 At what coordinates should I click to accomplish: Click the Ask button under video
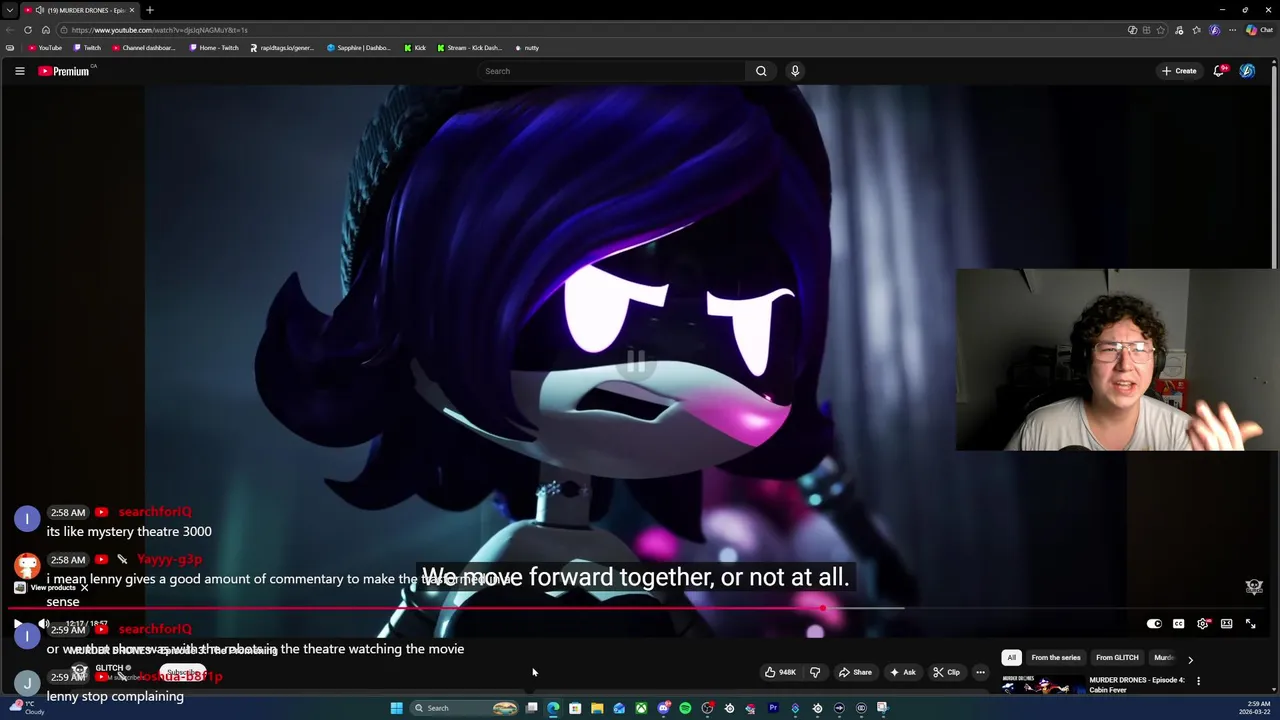903,672
